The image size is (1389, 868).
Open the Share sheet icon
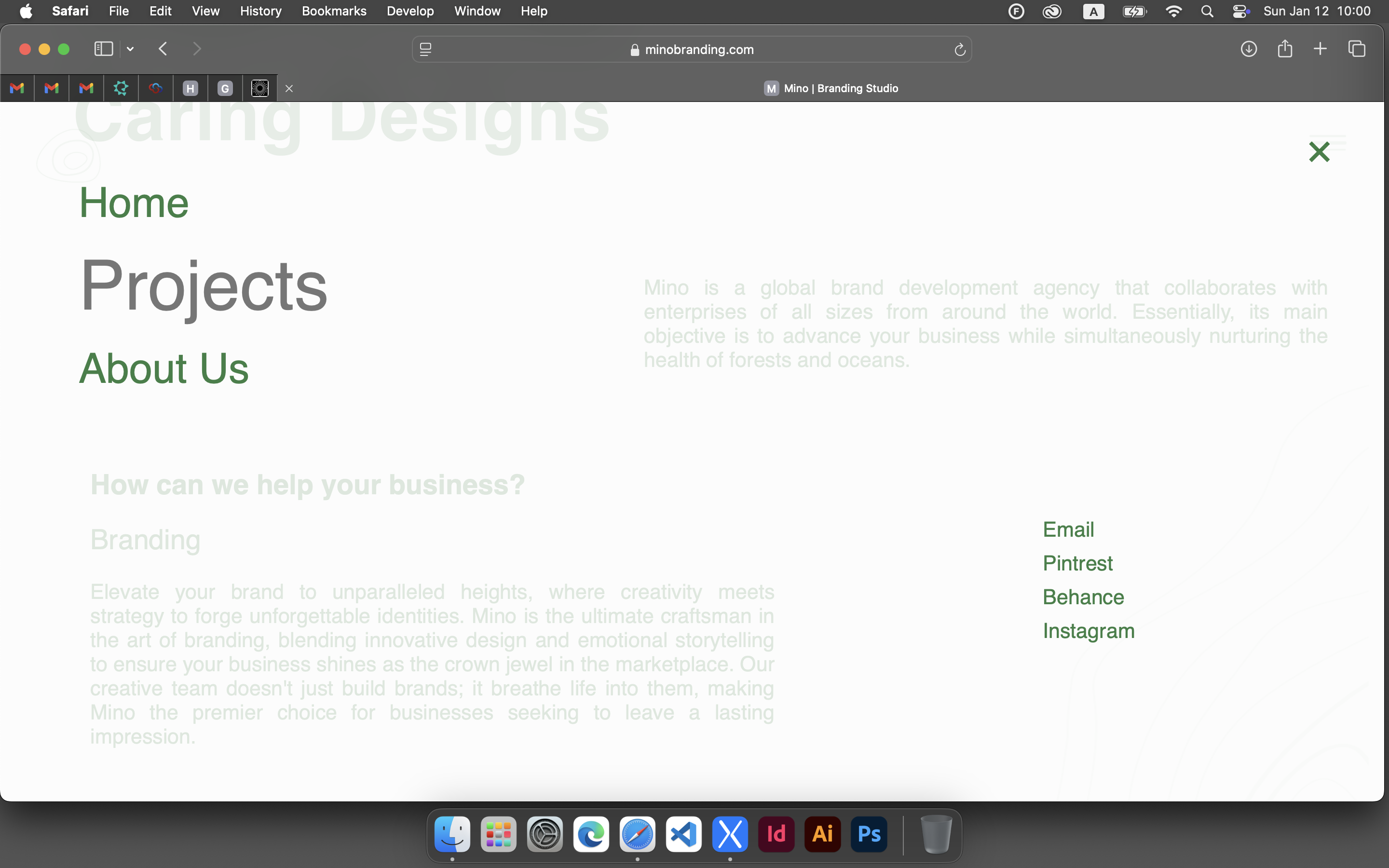coord(1284,49)
